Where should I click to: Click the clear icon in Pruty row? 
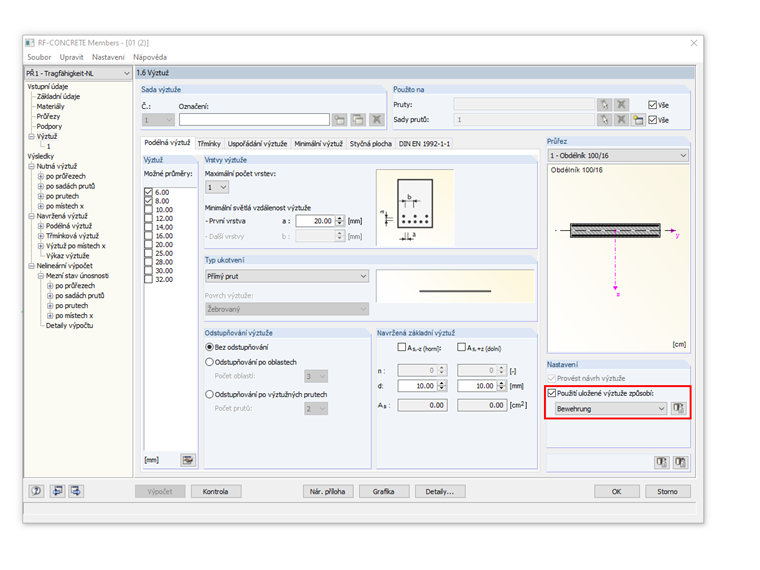[621, 104]
